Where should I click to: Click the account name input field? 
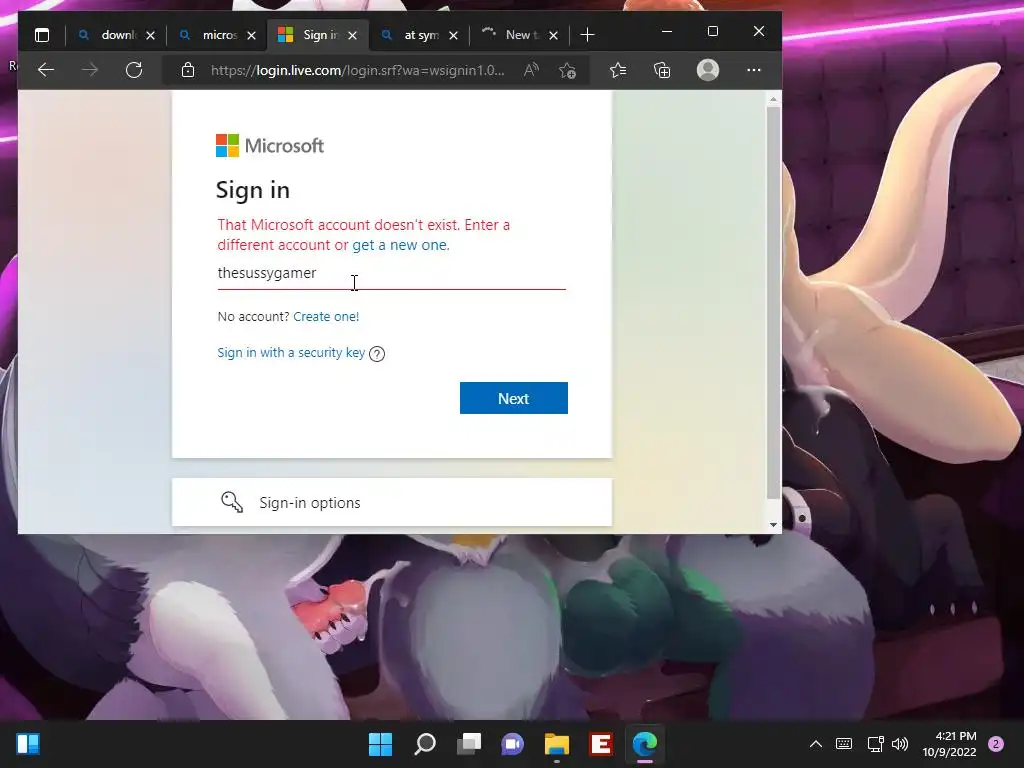[391, 274]
